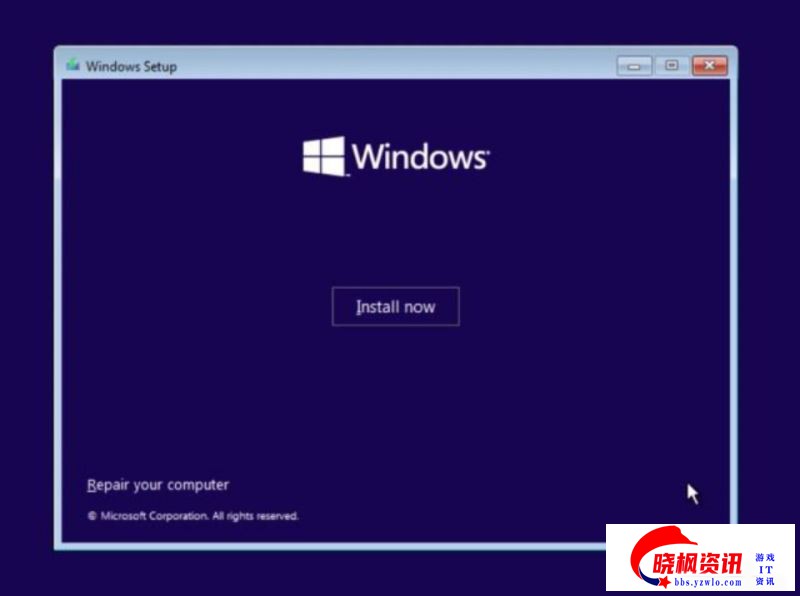
Task: Click the four-pane Windows logo
Action: pyautogui.click(x=324, y=156)
